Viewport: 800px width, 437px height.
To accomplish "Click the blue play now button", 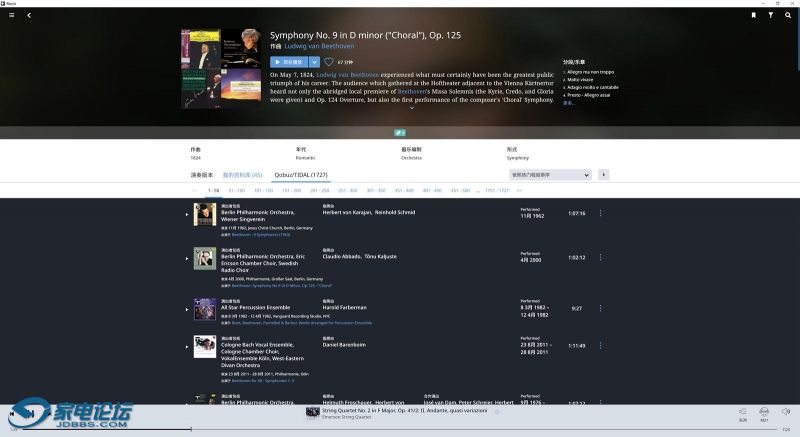I will [288, 62].
